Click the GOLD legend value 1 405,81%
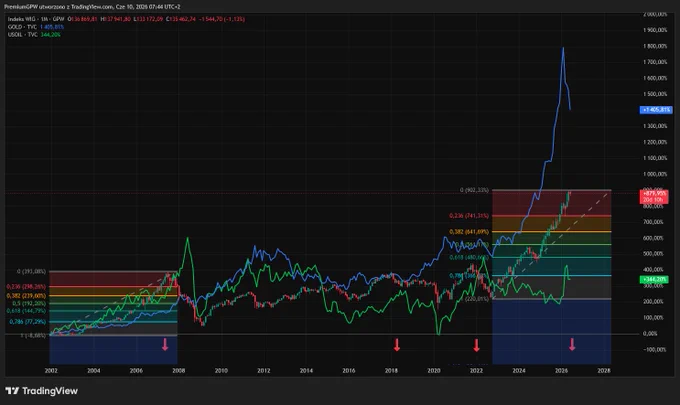The width and height of the screenshot is (680, 405). (x=52, y=27)
